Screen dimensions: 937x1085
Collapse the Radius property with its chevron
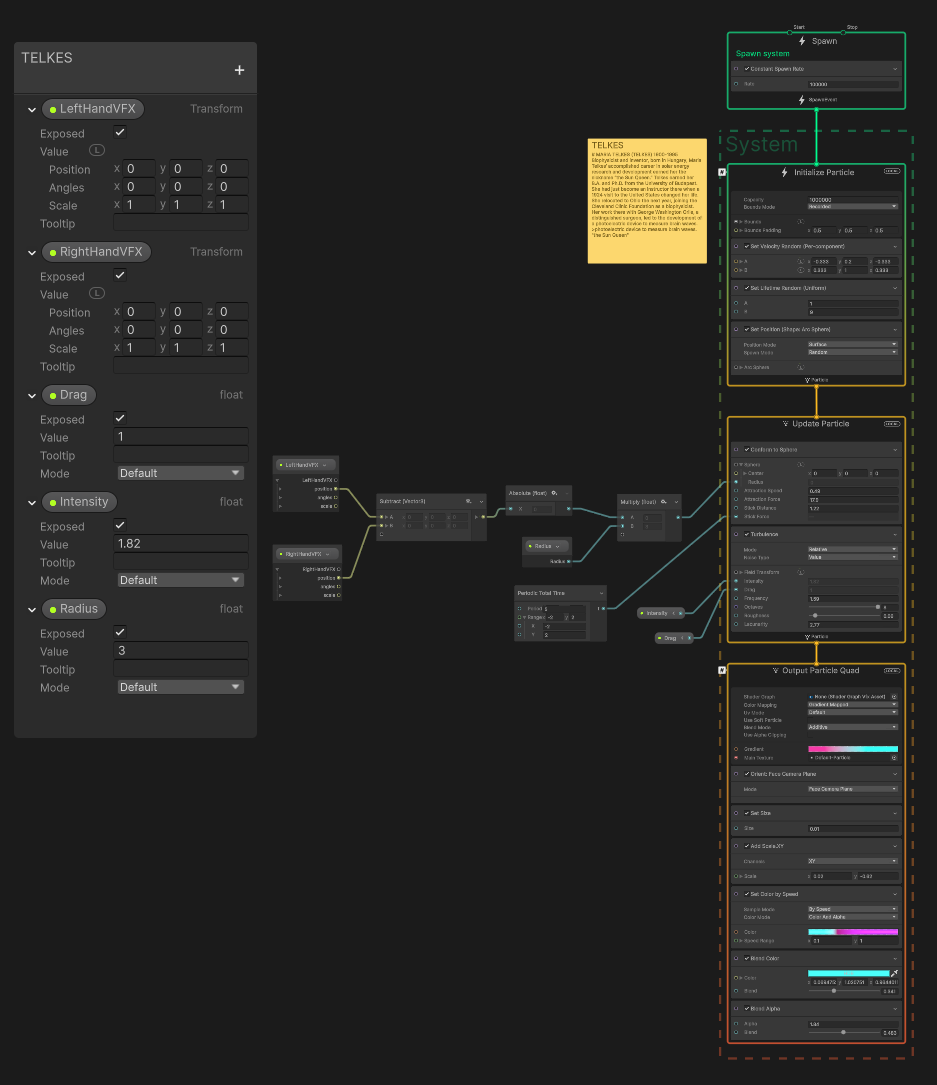coord(31,608)
